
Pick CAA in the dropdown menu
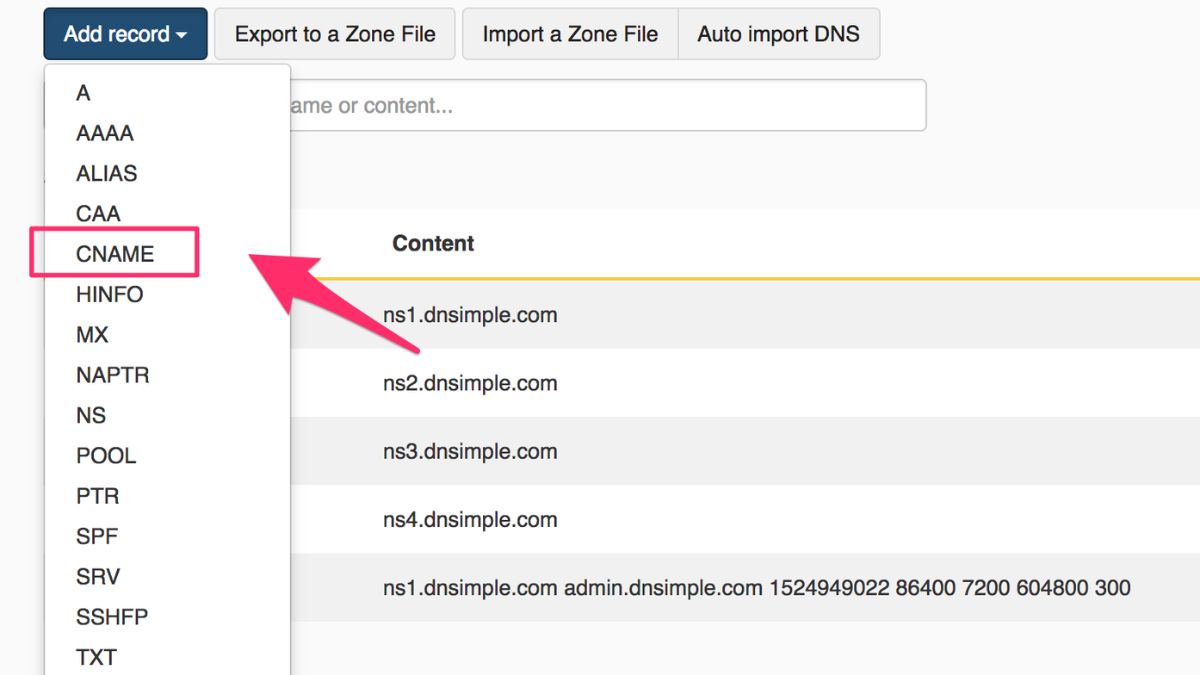coord(98,213)
